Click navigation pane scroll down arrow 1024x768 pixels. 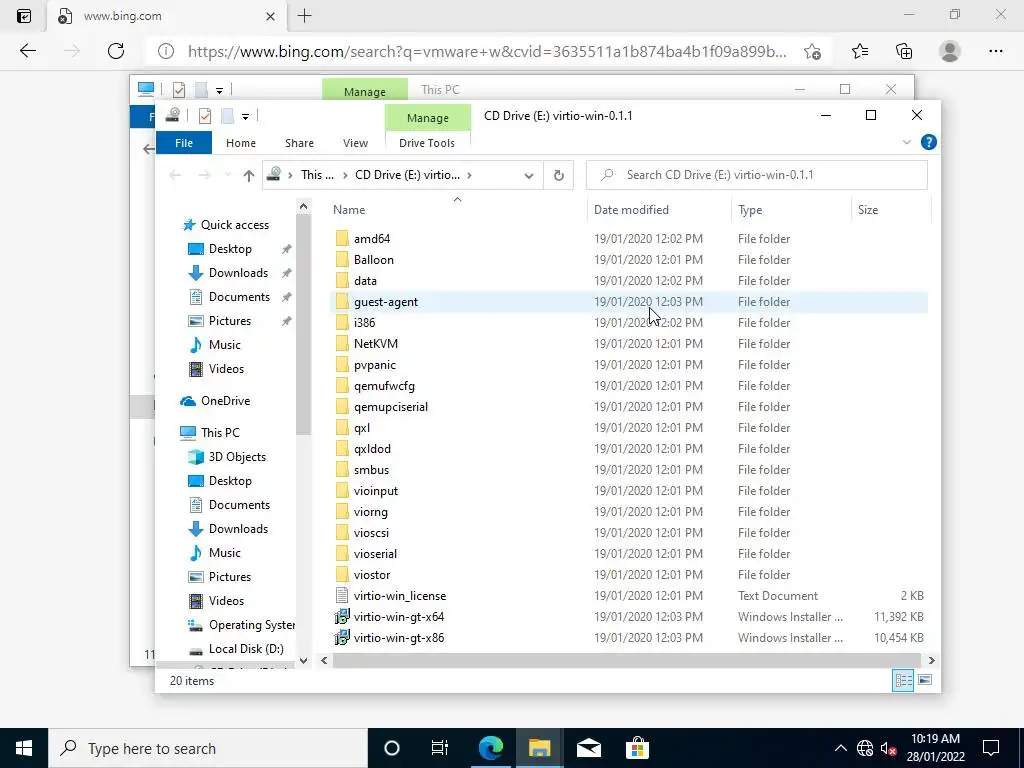(x=303, y=661)
